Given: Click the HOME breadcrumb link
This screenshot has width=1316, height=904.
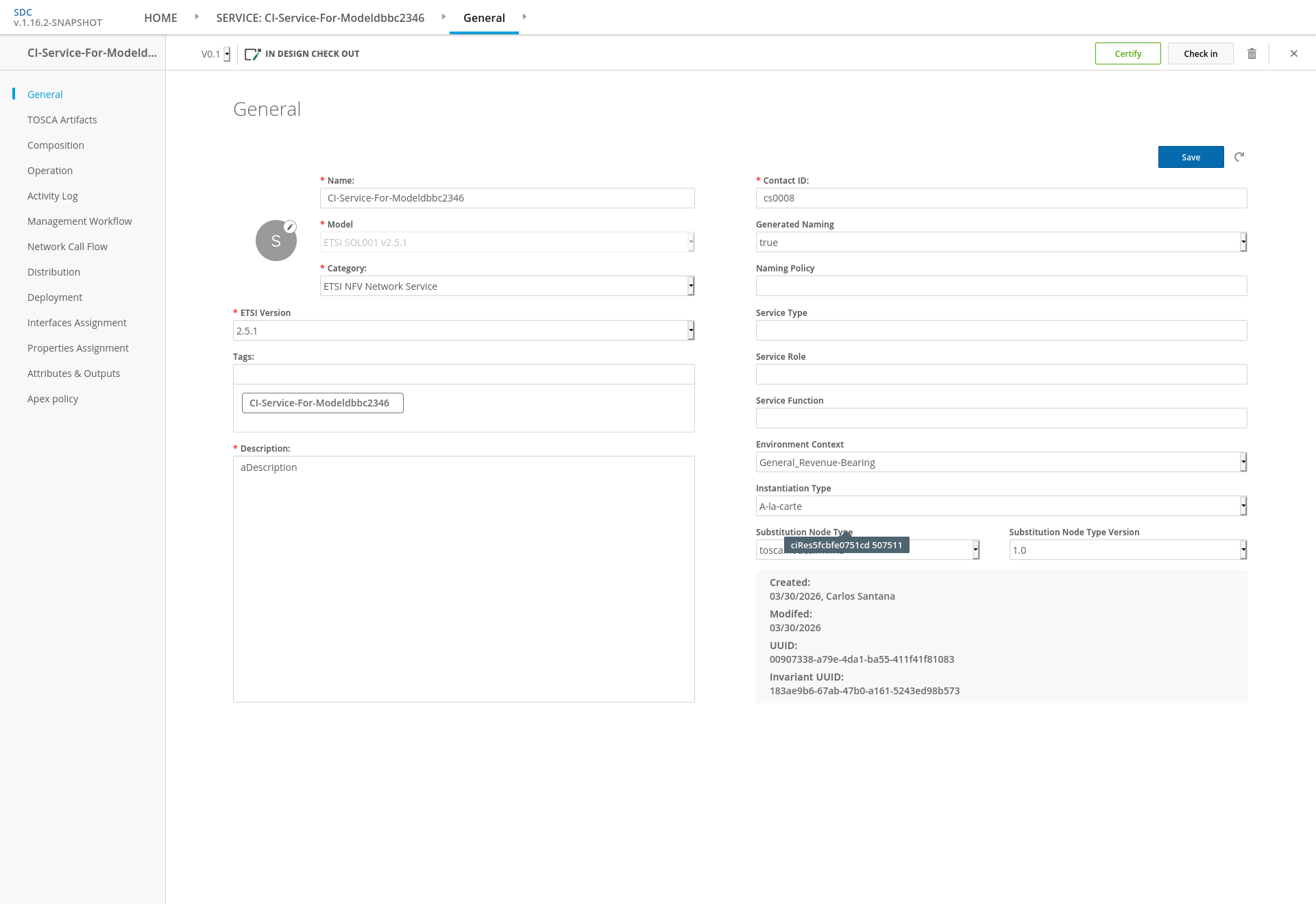Looking at the screenshot, I should click(x=160, y=18).
